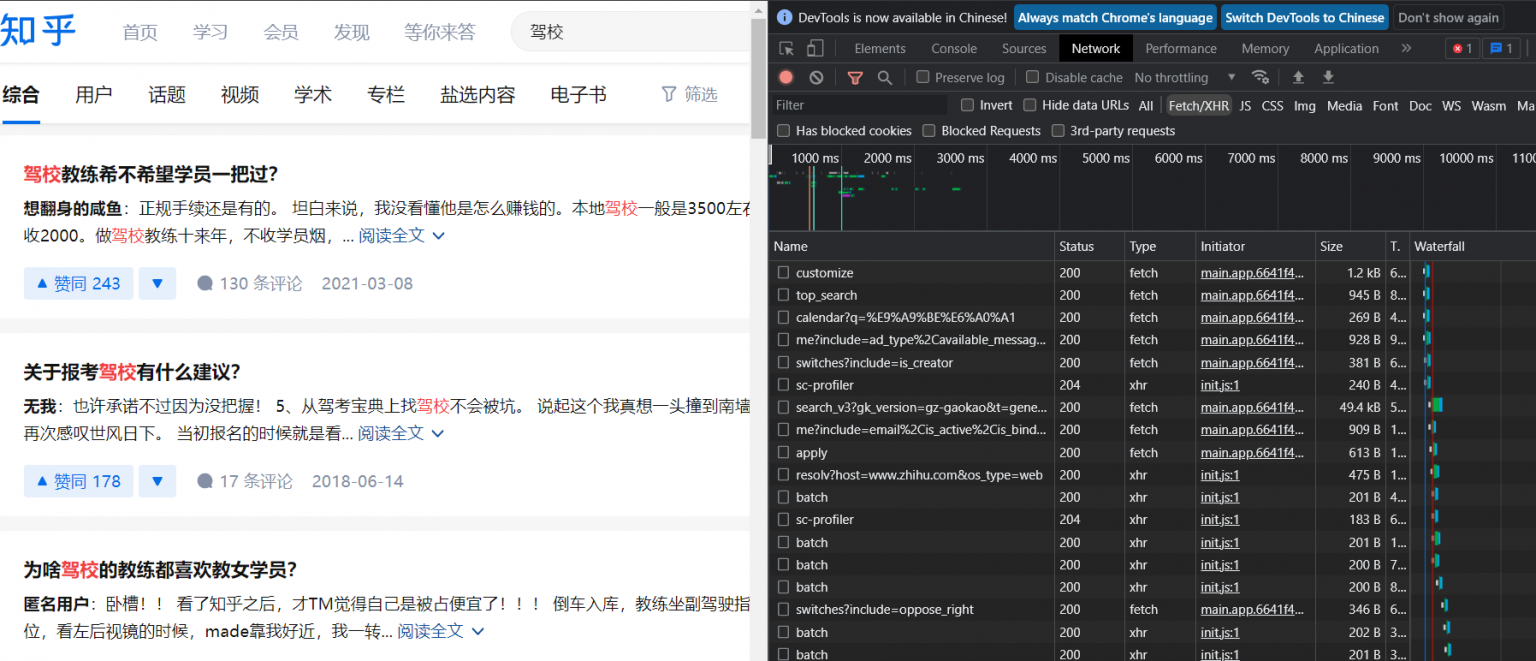Filter requests by JS type

tap(1245, 105)
